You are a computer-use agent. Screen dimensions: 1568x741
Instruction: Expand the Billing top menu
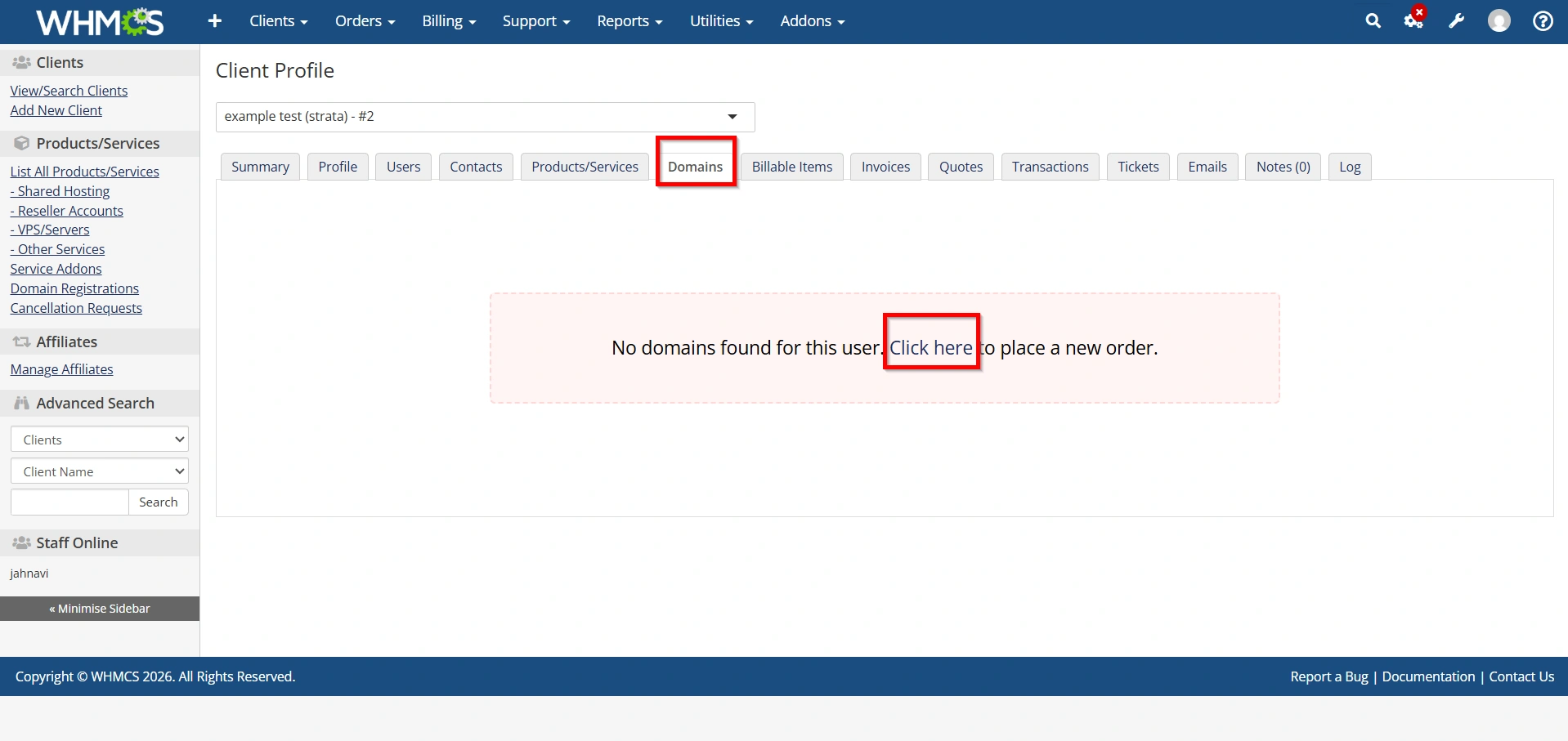[x=449, y=21]
